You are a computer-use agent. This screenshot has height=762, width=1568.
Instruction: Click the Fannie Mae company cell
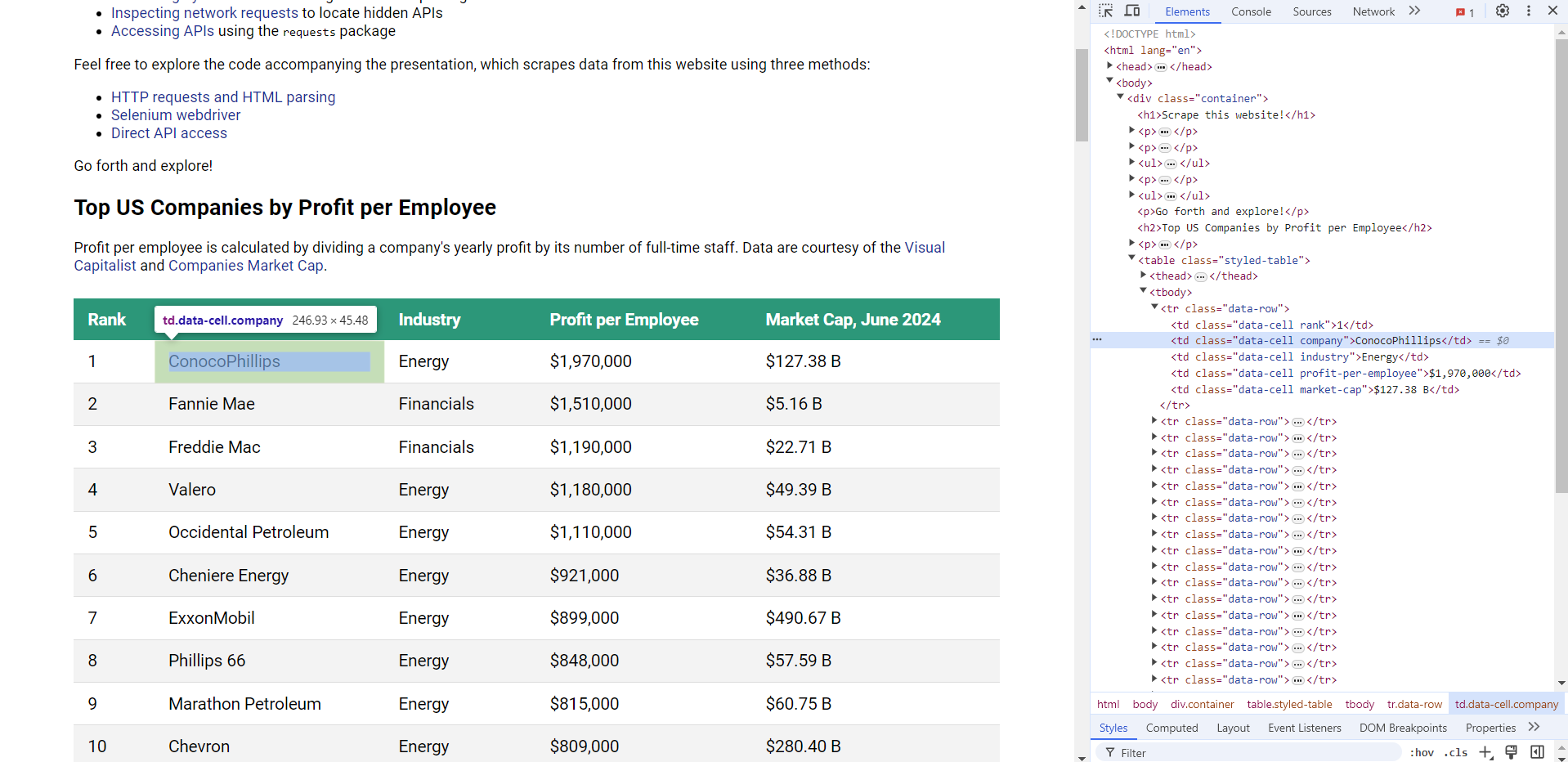point(269,404)
